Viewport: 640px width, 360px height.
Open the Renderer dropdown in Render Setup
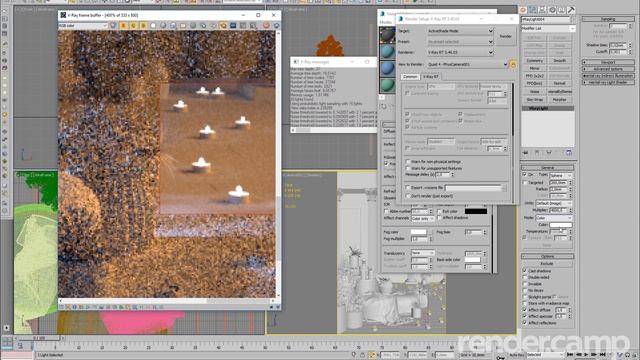460,52
